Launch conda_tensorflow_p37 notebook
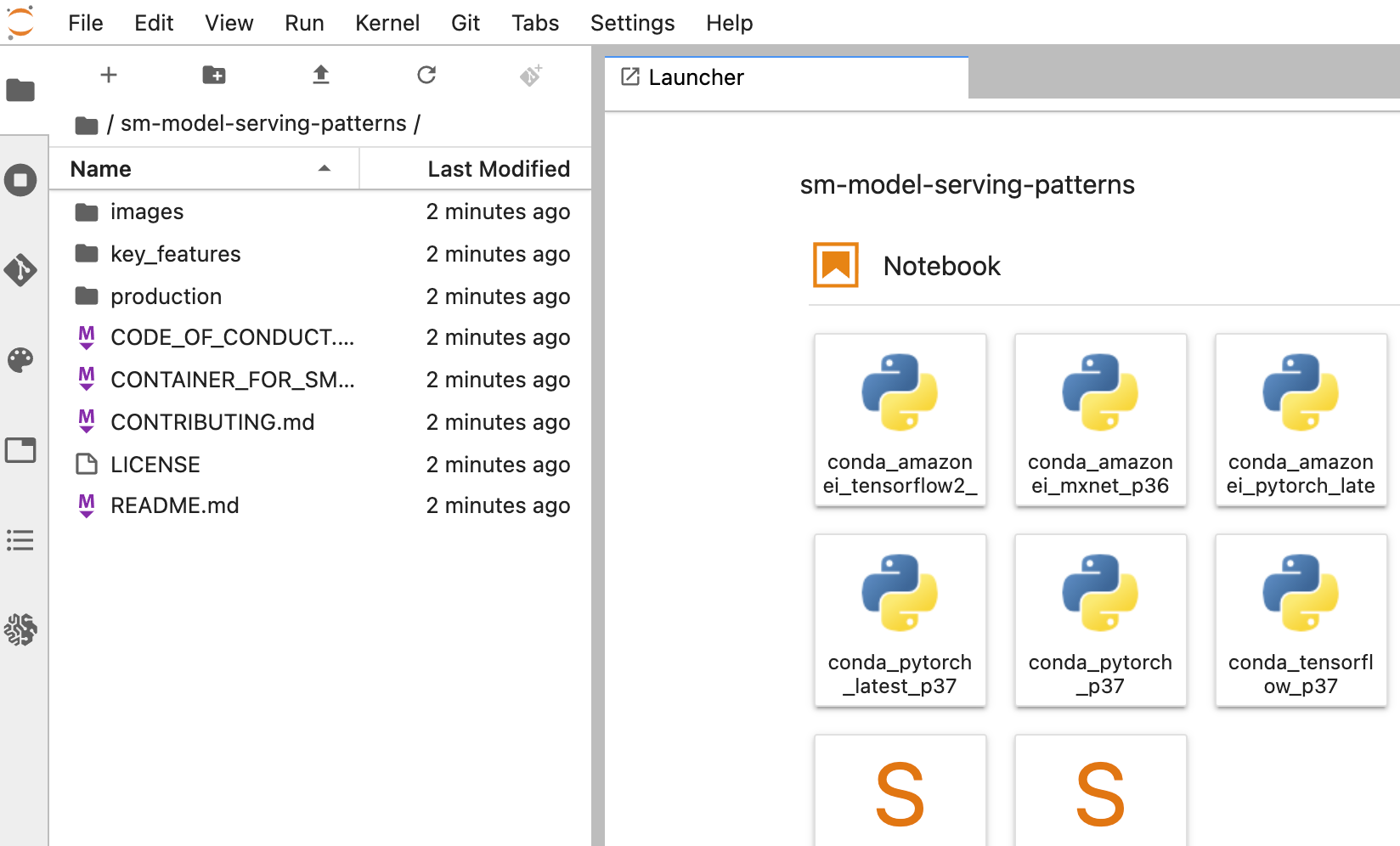 (1301, 621)
